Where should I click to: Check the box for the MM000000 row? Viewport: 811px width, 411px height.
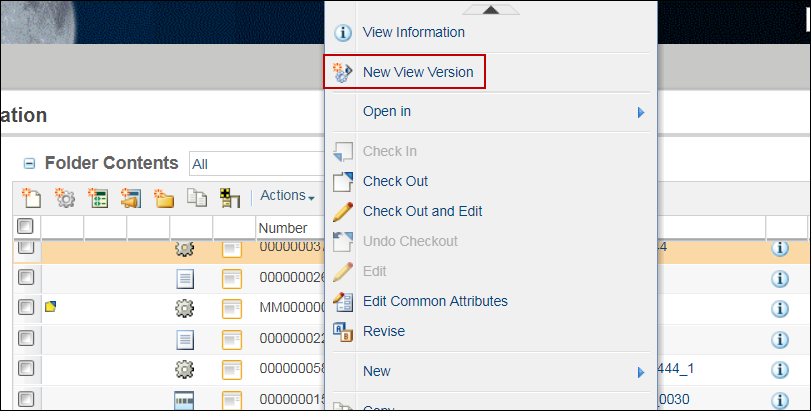pyautogui.click(x=26, y=308)
